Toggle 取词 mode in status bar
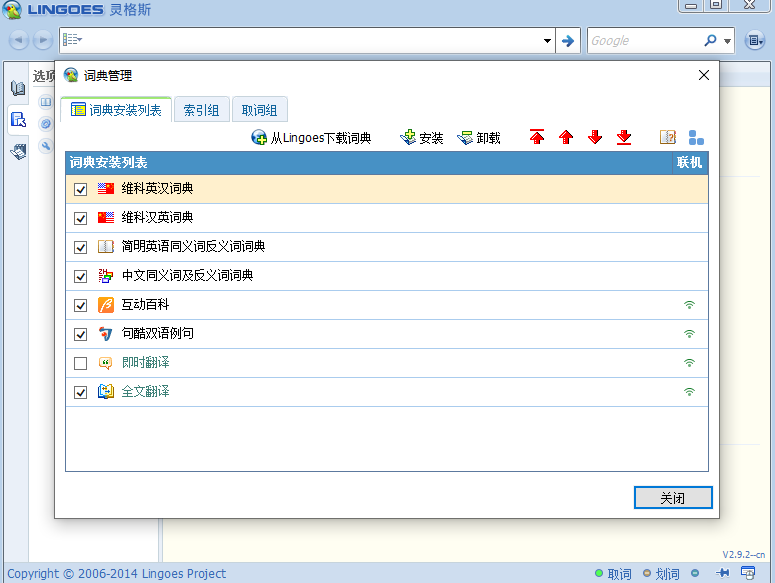Screen dimensions: 775x583 [613, 574]
